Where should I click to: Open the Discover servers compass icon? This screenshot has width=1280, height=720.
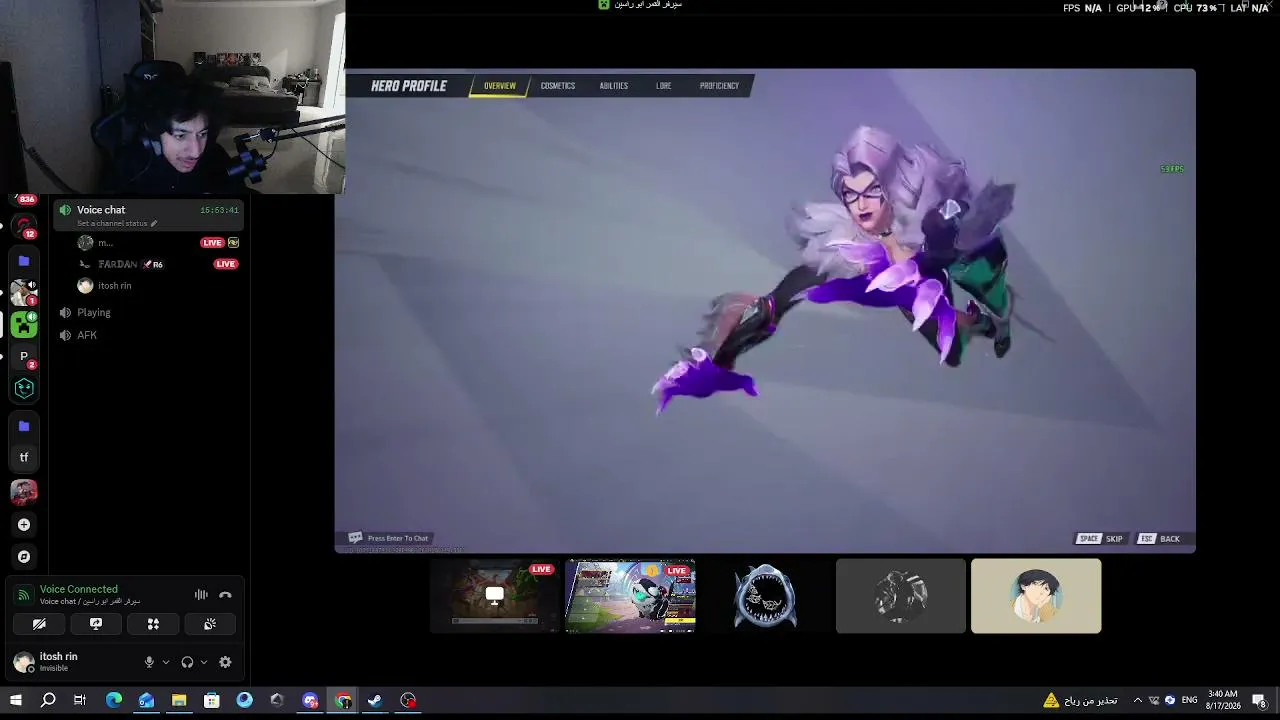[24, 557]
